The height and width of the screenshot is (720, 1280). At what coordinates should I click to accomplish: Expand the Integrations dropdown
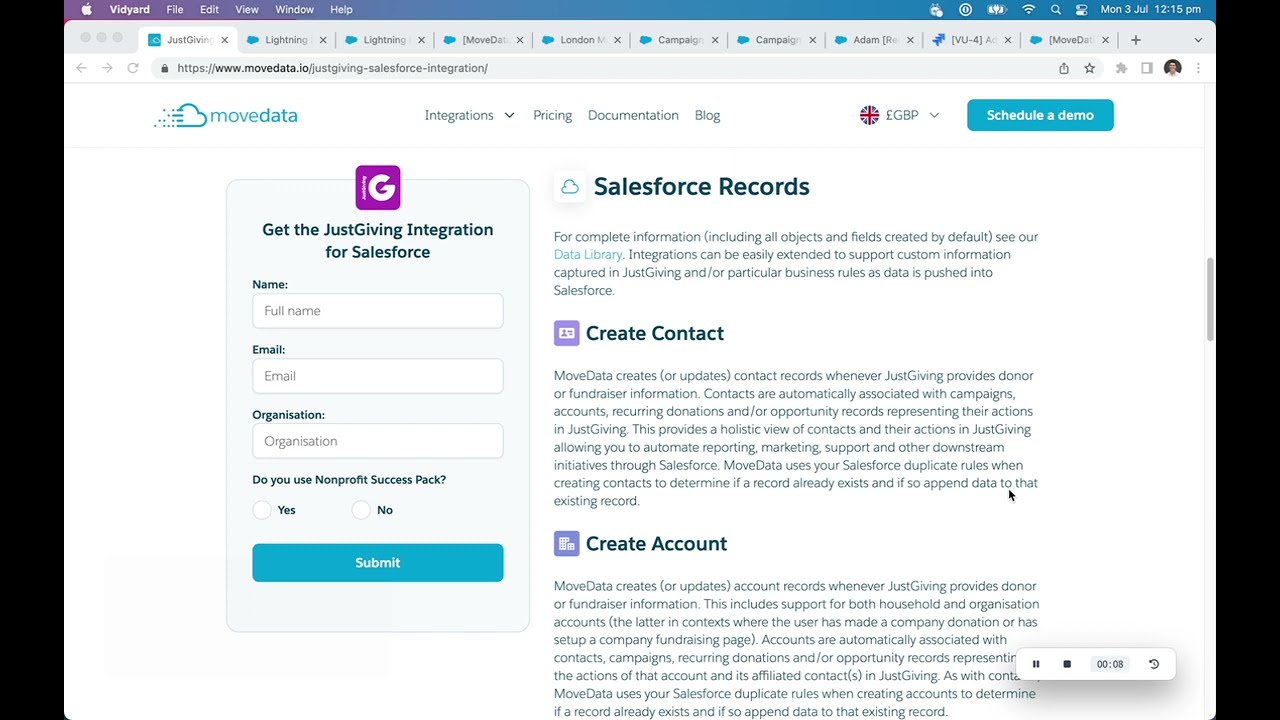point(469,115)
